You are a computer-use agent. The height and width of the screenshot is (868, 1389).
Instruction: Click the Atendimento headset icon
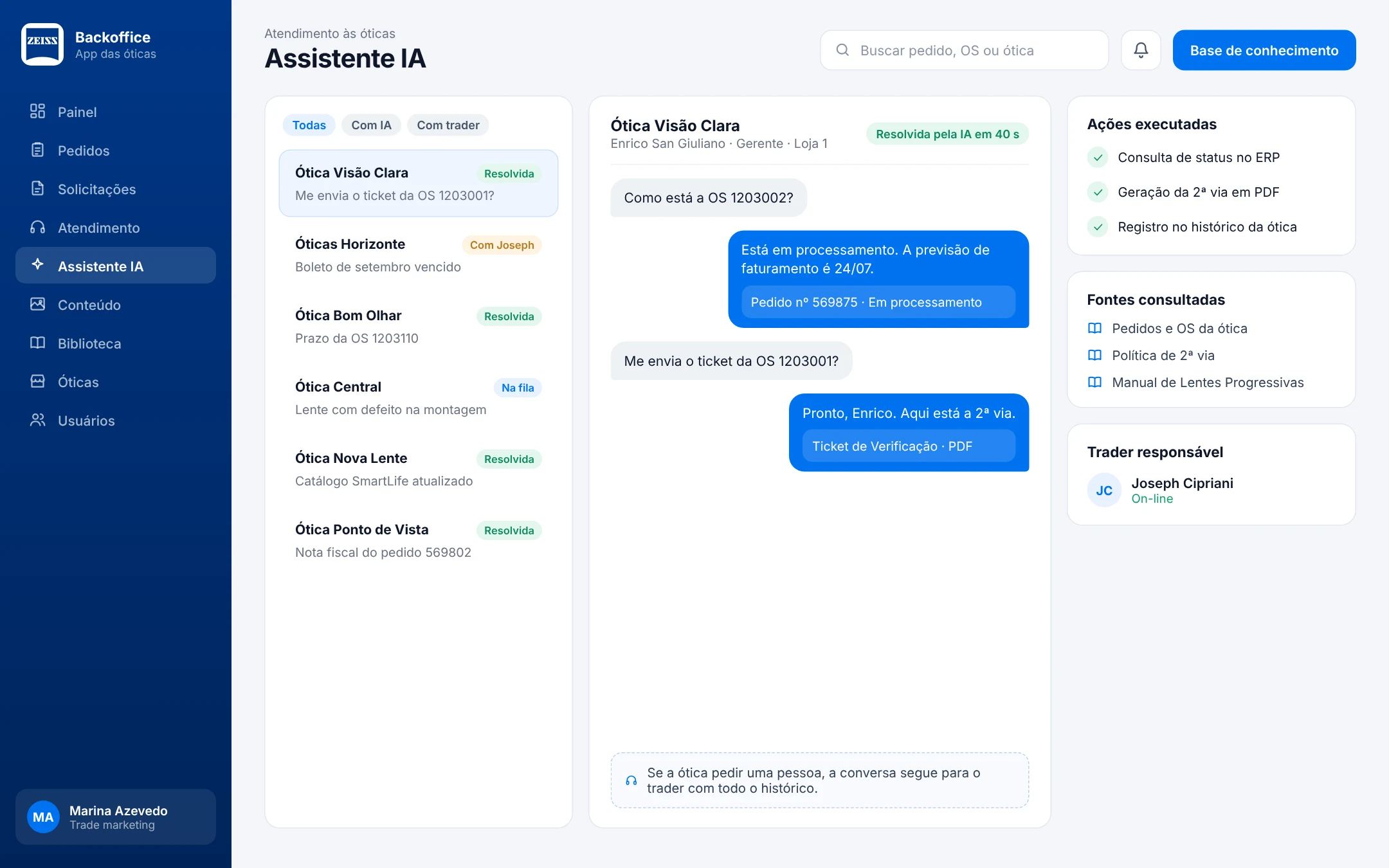[38, 227]
